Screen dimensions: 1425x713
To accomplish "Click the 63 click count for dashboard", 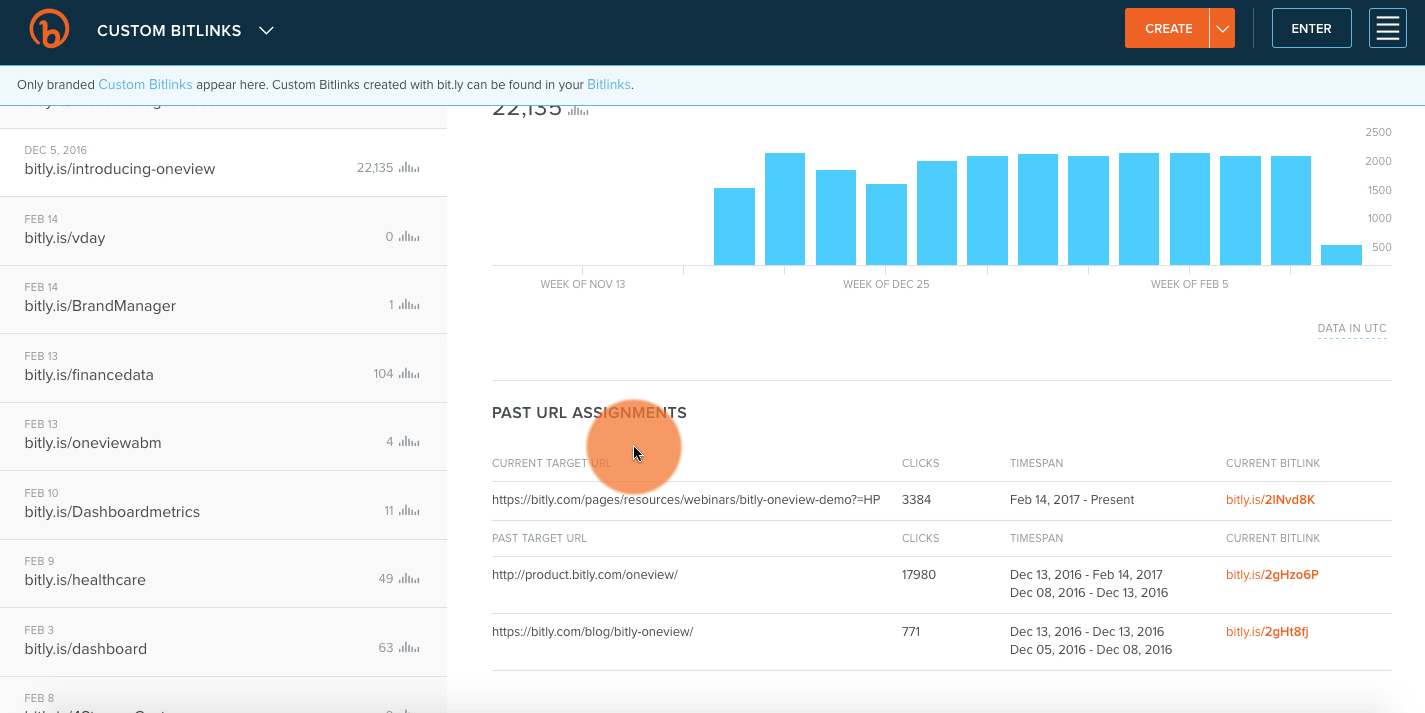I will pos(386,648).
